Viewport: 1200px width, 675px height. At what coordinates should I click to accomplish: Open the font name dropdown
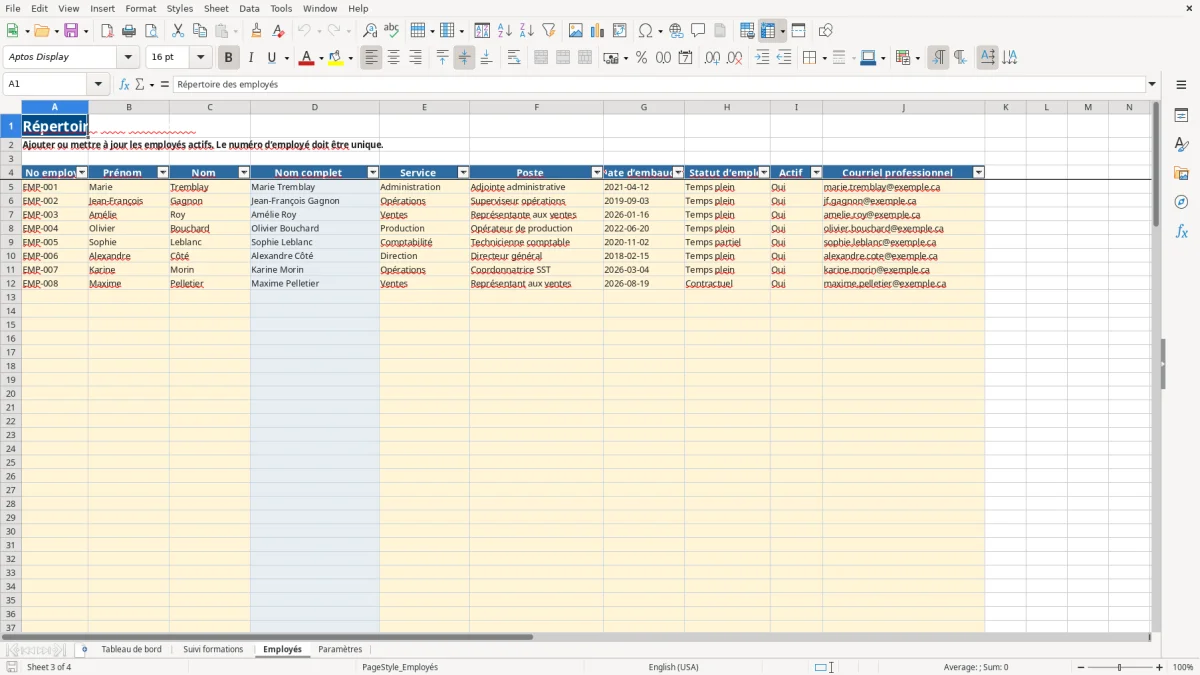pyautogui.click(x=128, y=58)
